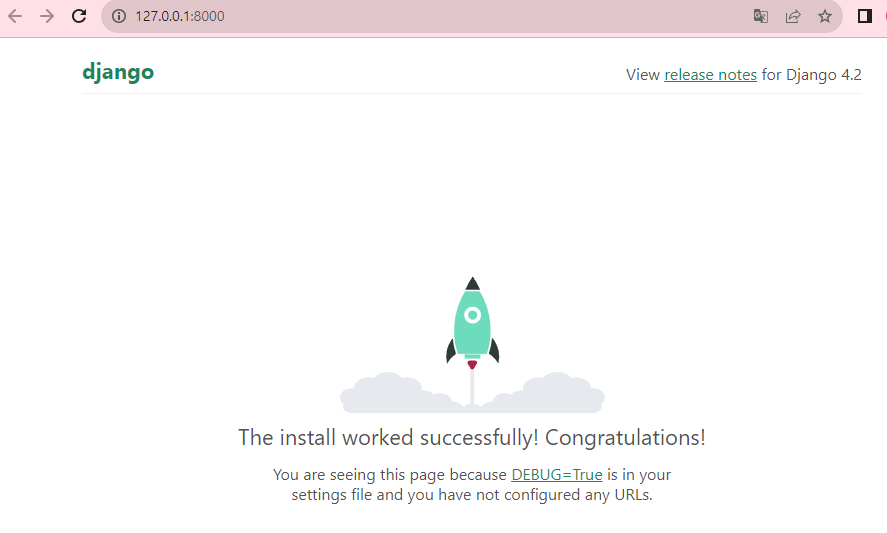
Task: Click the text 'settings file and you have not configured any URLs.'
Action: click(x=472, y=495)
